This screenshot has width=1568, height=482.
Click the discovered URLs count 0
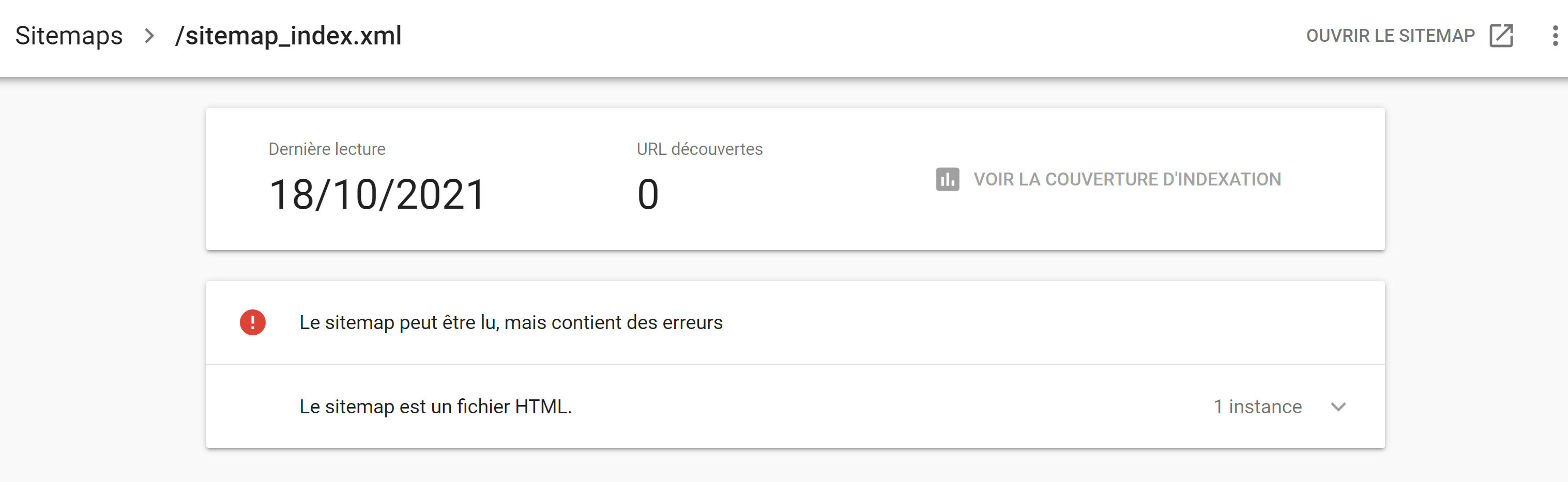click(648, 195)
